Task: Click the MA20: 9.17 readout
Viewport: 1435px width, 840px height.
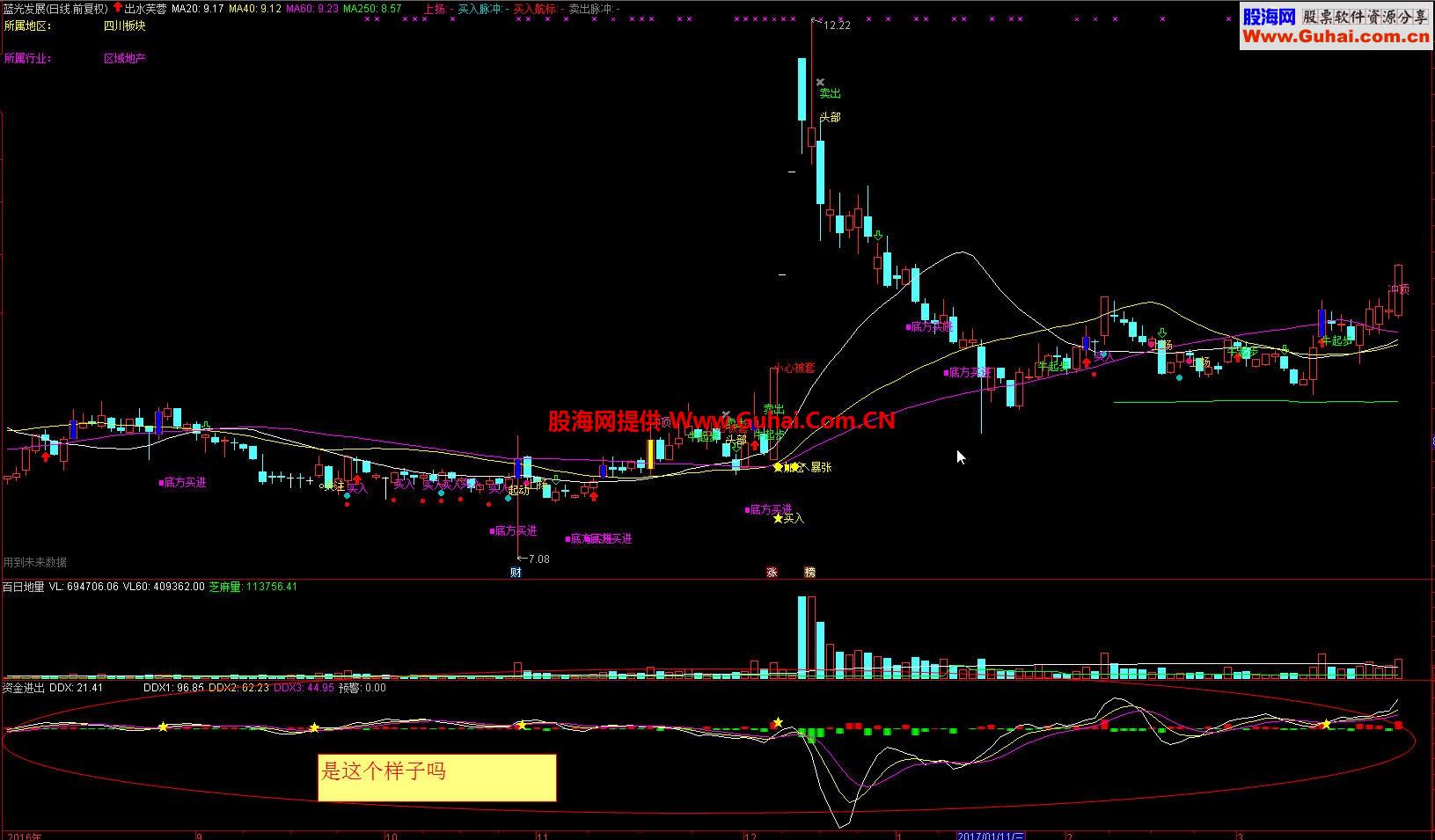Action: 197,8
